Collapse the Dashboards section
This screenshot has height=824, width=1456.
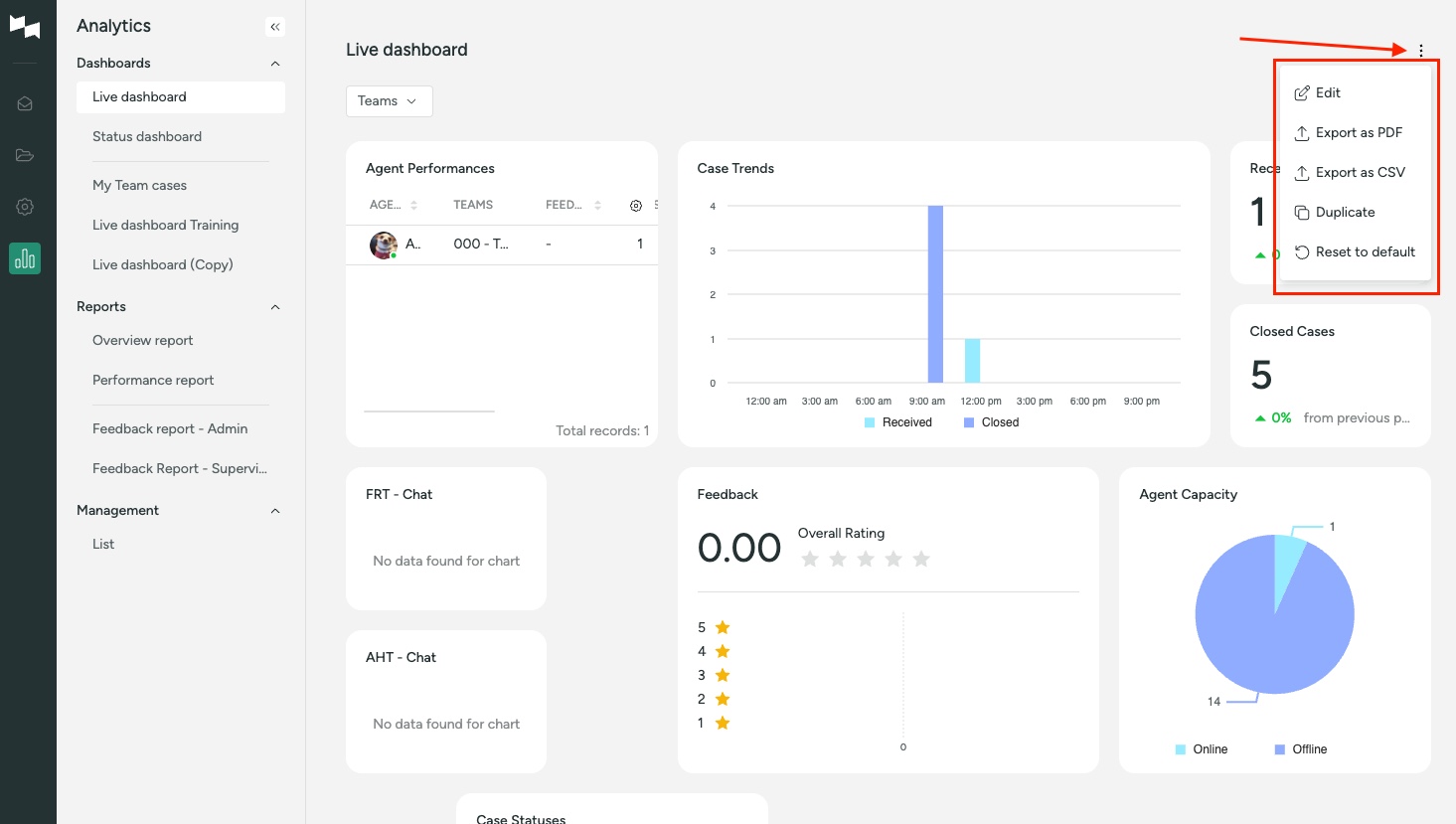click(275, 64)
